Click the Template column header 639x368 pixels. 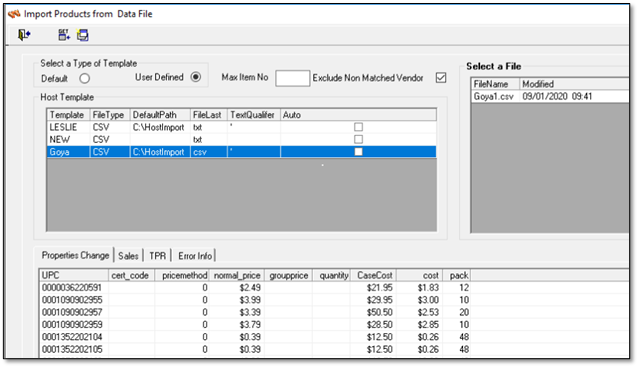click(x=68, y=115)
